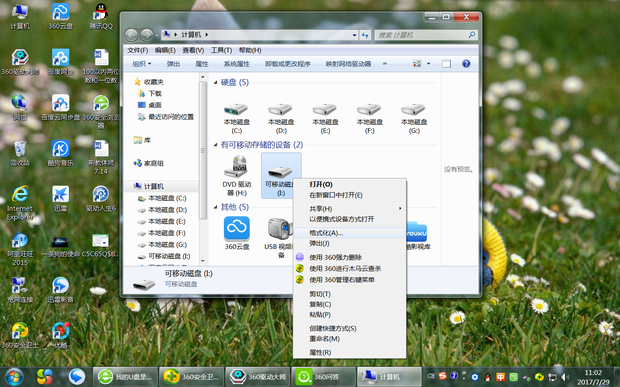Choose 创建快捷方式(S) in context menu

(350, 328)
